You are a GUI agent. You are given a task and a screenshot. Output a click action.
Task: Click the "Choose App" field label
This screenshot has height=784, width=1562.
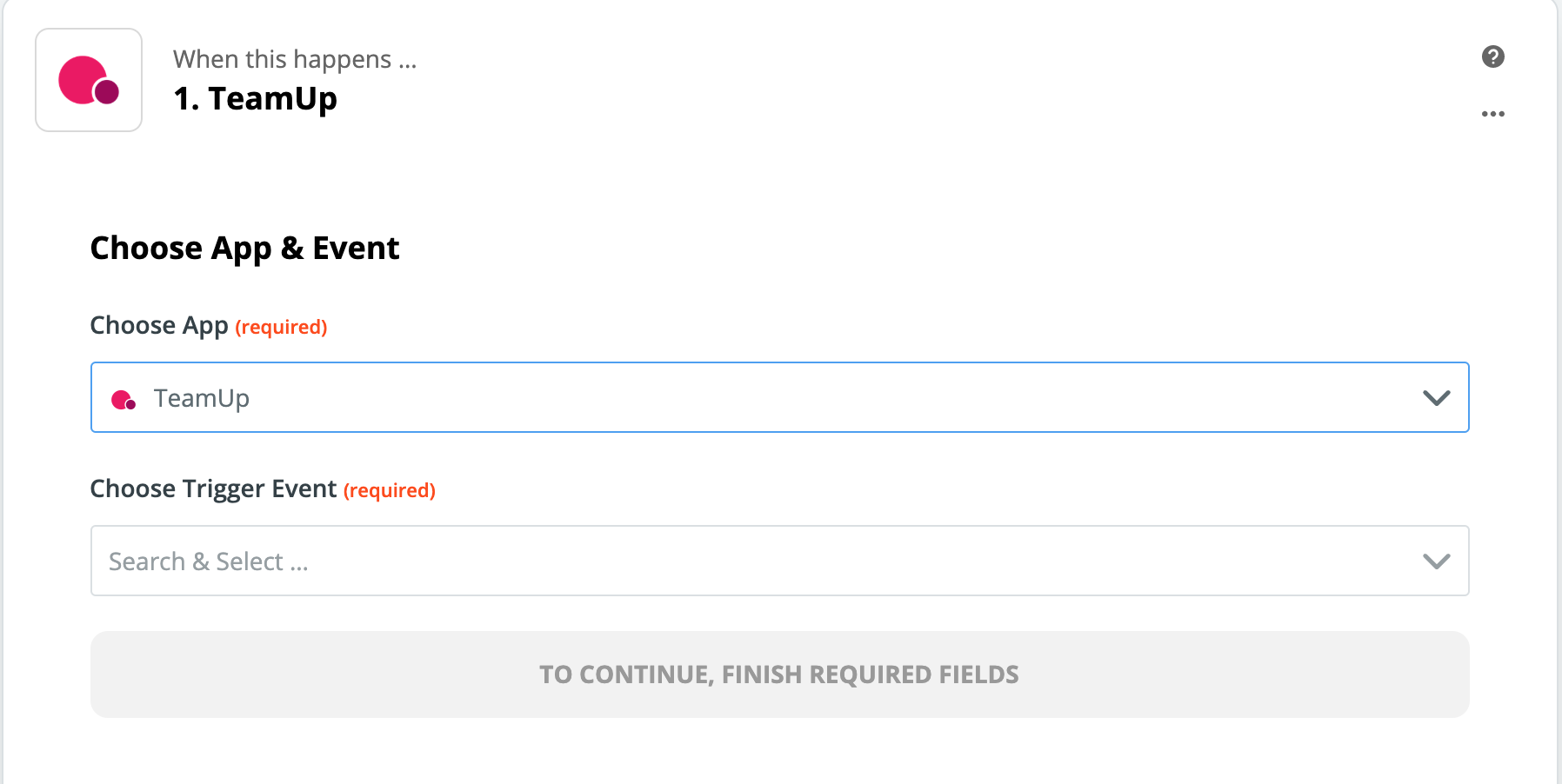click(x=159, y=326)
